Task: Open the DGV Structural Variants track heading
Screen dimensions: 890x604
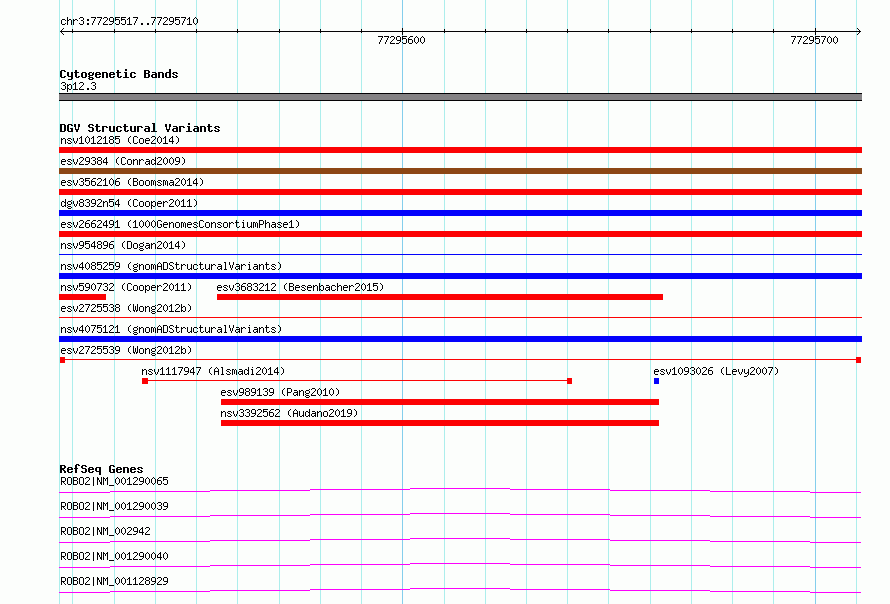Action: tap(140, 128)
